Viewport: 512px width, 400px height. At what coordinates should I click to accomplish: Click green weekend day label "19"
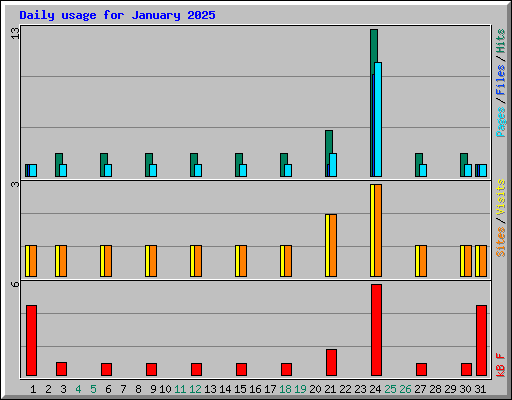300,389
